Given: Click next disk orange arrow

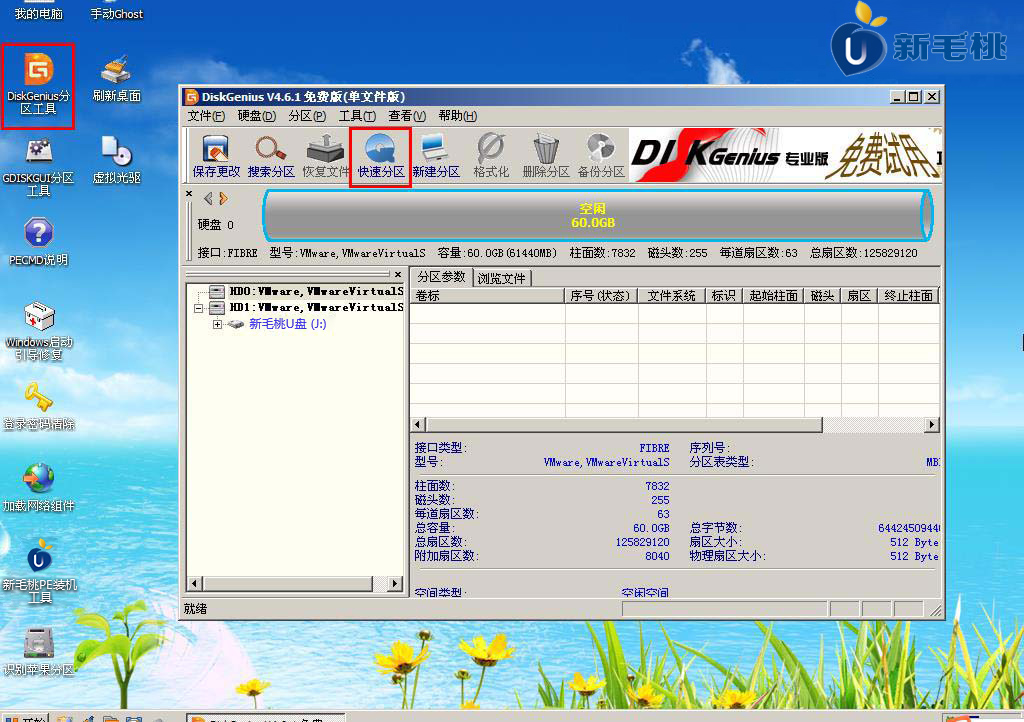Looking at the screenshot, I should pos(223,198).
